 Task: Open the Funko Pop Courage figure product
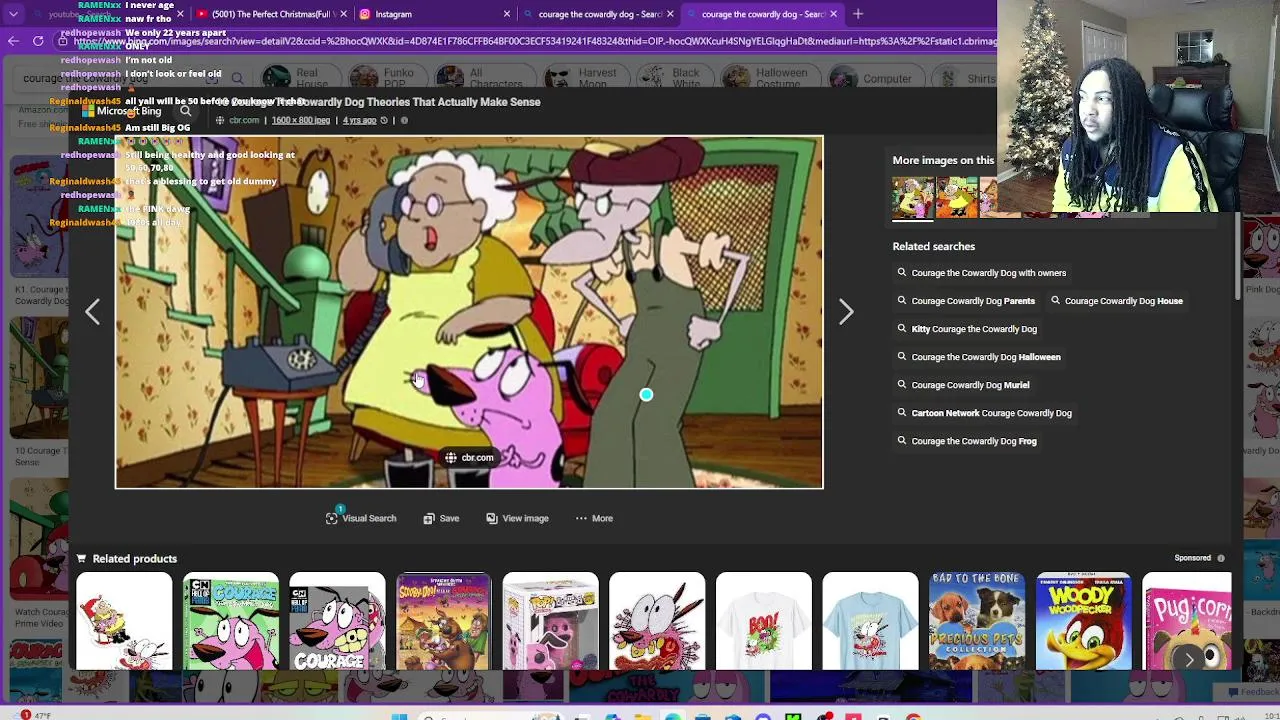tap(551, 621)
